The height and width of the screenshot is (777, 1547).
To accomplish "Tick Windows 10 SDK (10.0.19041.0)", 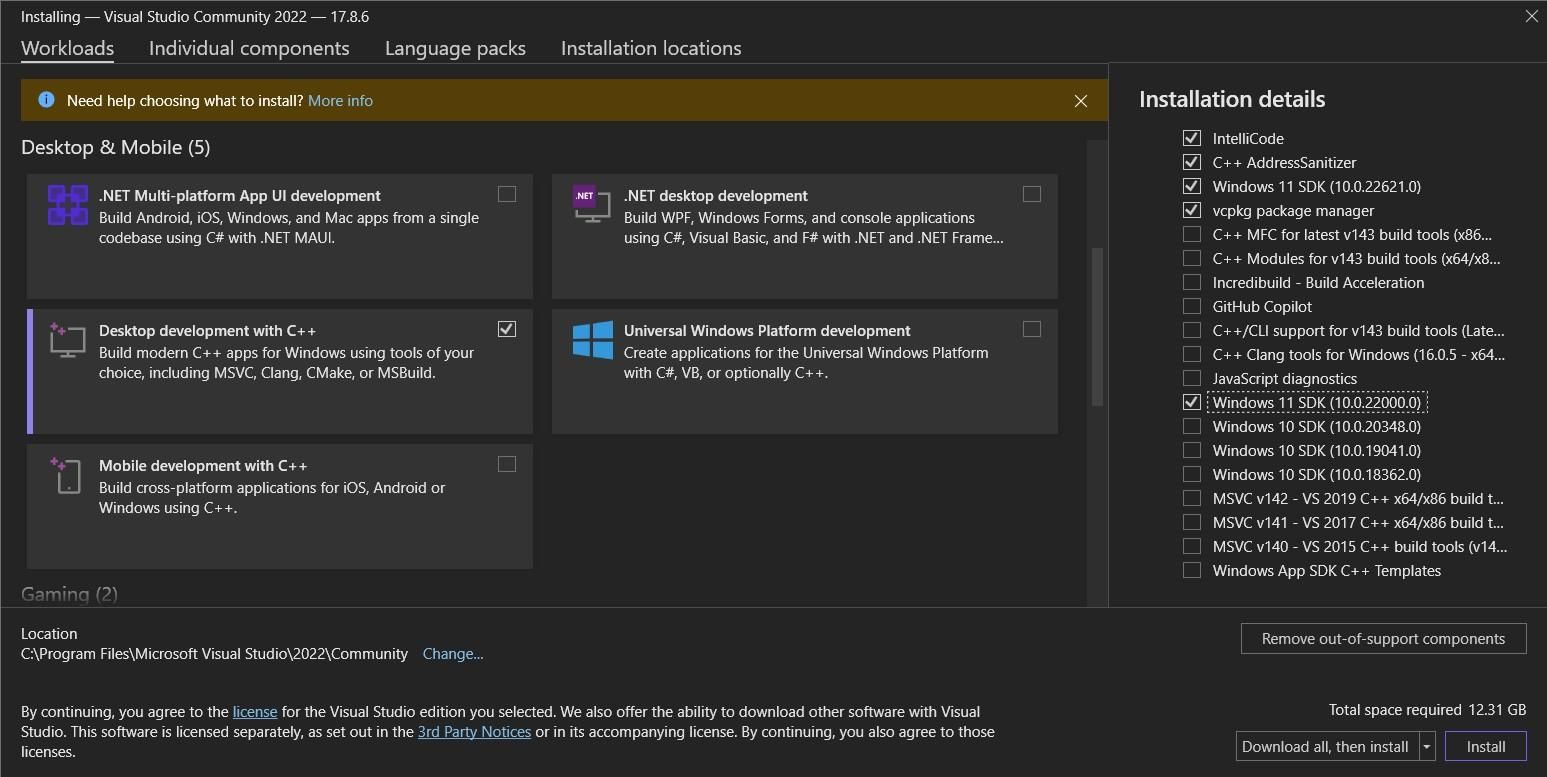I will [x=1191, y=451].
